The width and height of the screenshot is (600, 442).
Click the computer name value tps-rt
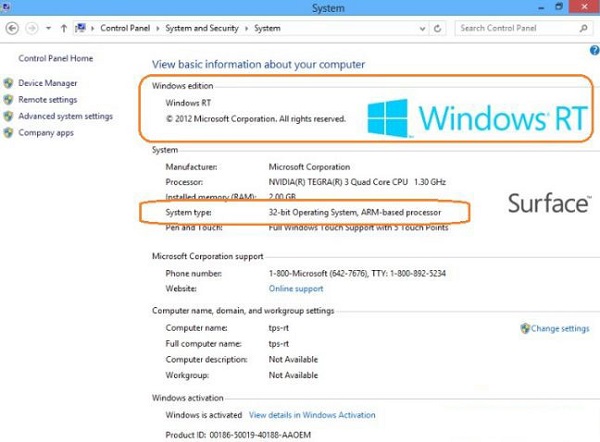tap(279, 328)
